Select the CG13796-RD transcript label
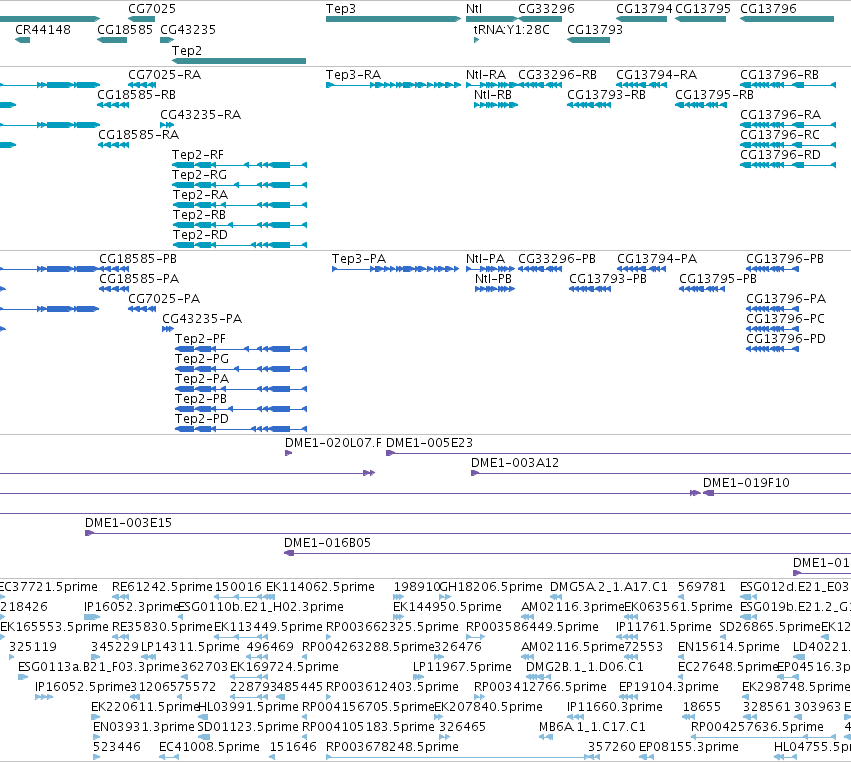851x762 pixels. pyautogui.click(x=780, y=155)
